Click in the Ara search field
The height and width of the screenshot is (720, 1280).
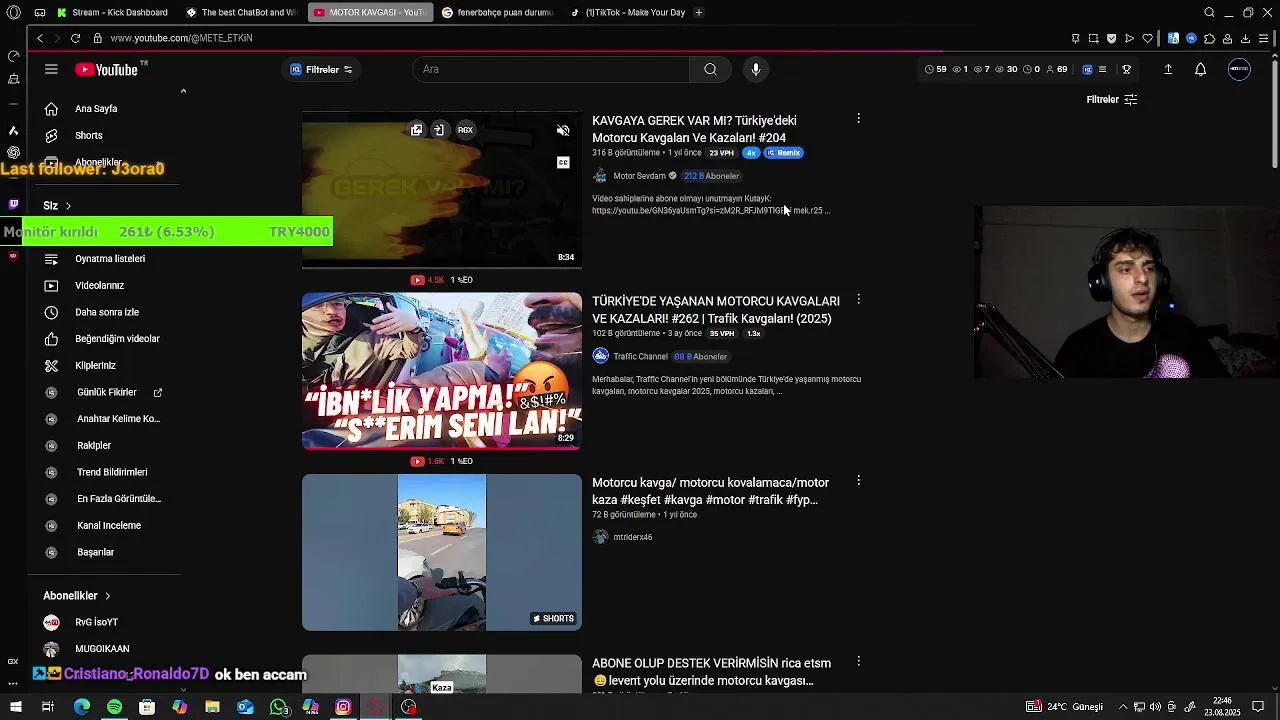click(551, 69)
